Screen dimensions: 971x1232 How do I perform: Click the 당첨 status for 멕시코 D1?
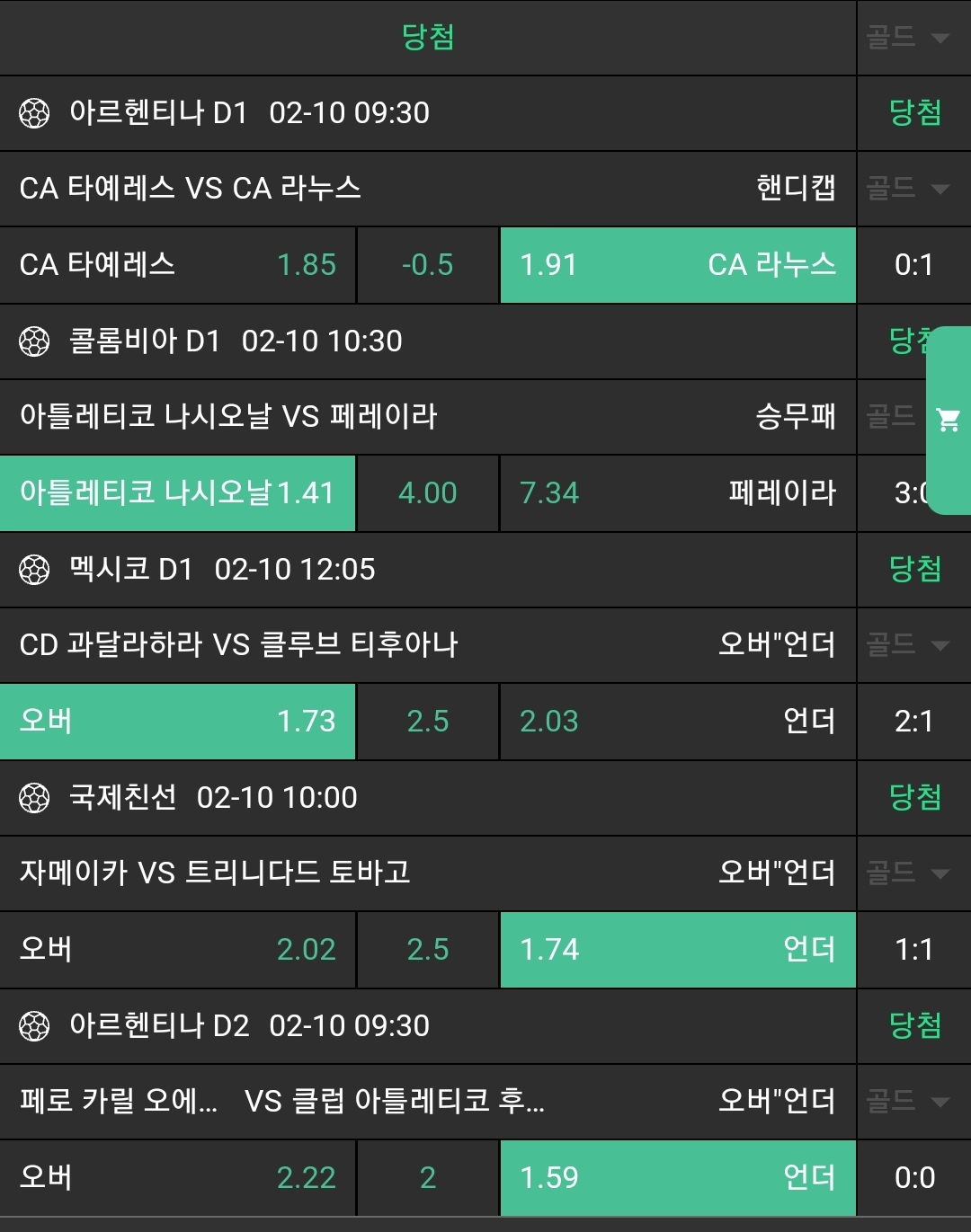click(x=914, y=570)
